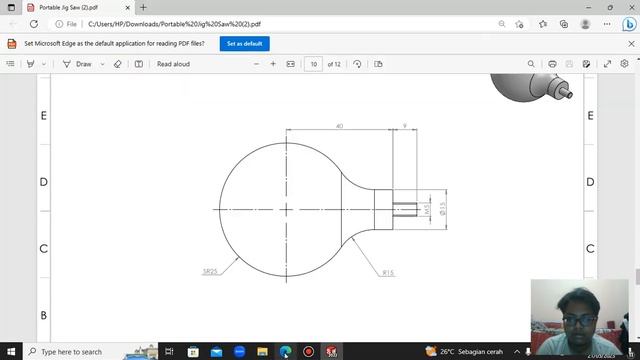Image resolution: width=640 pixels, height=360 pixels.
Task: Open the Settings and more menu
Action: [607, 24]
